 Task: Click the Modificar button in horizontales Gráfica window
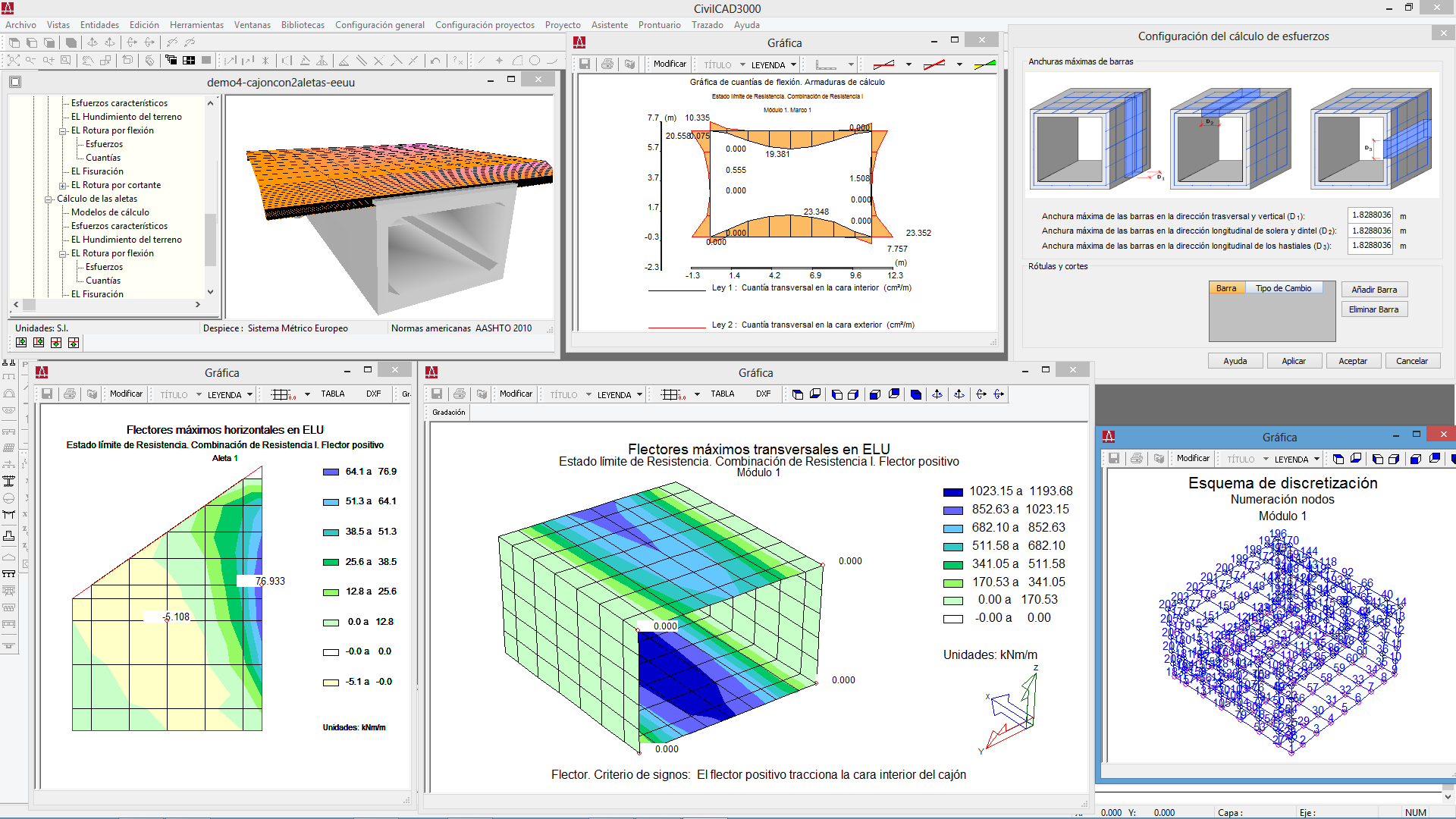click(126, 394)
